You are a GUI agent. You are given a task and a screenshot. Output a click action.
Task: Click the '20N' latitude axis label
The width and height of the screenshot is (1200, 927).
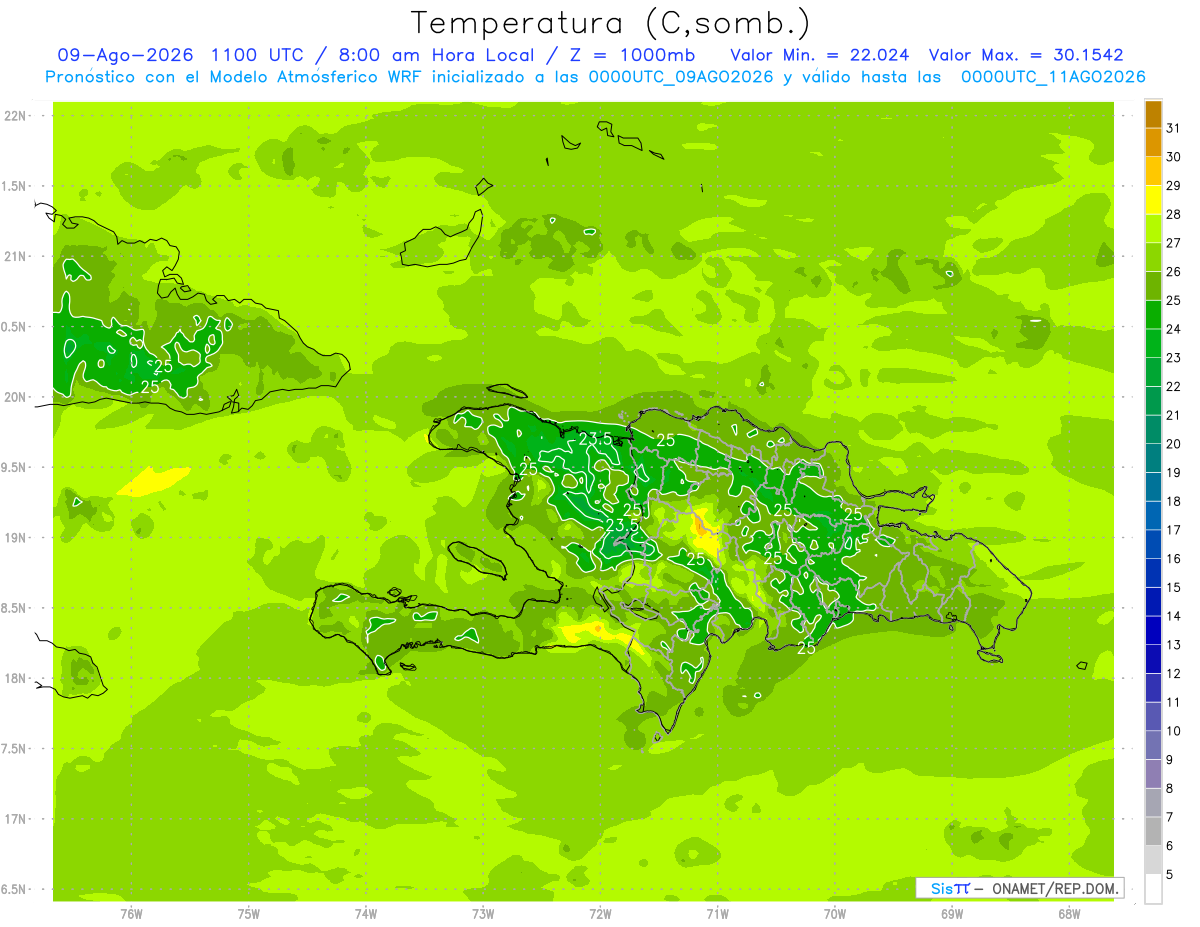pos(15,397)
